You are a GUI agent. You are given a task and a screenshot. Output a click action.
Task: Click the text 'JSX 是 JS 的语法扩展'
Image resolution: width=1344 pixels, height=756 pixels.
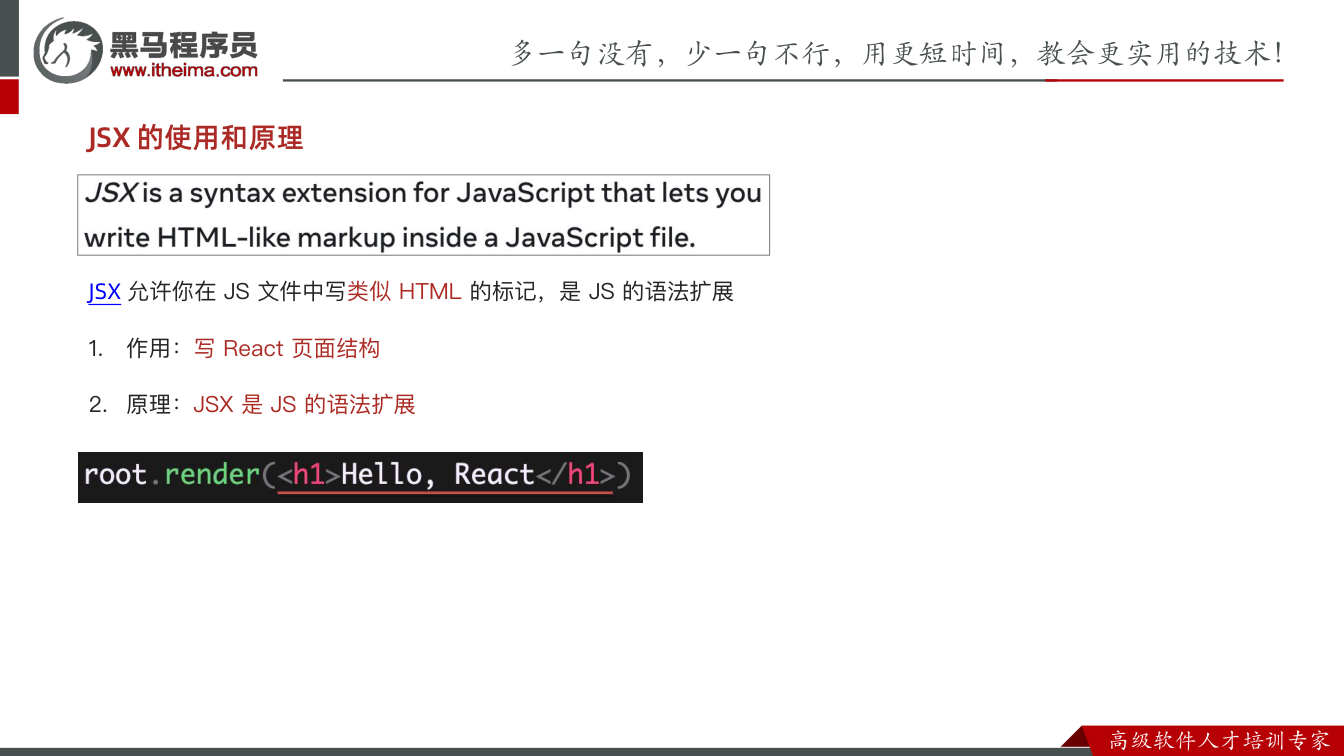click(304, 404)
